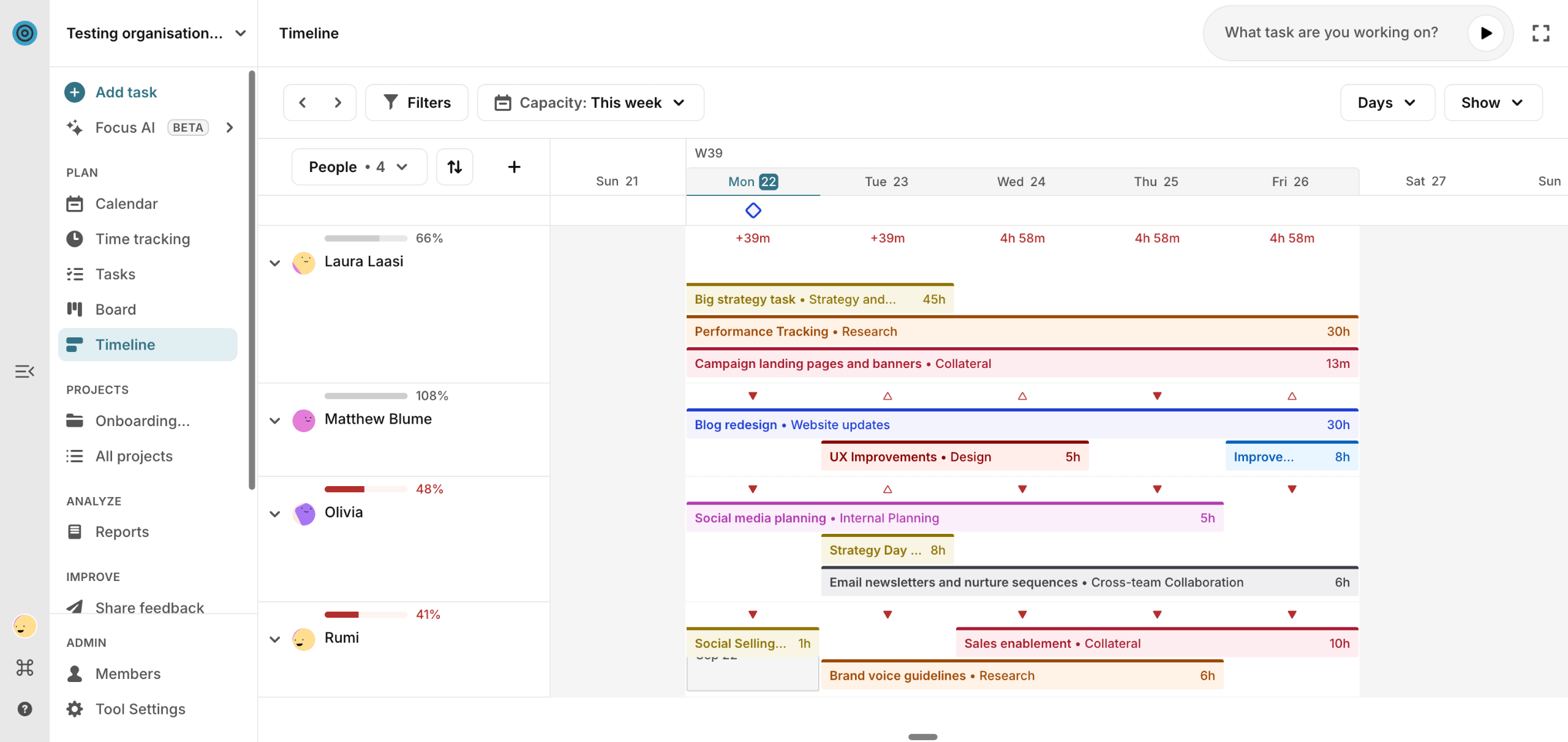Click the Filters button
The image size is (1568, 742).
click(417, 103)
